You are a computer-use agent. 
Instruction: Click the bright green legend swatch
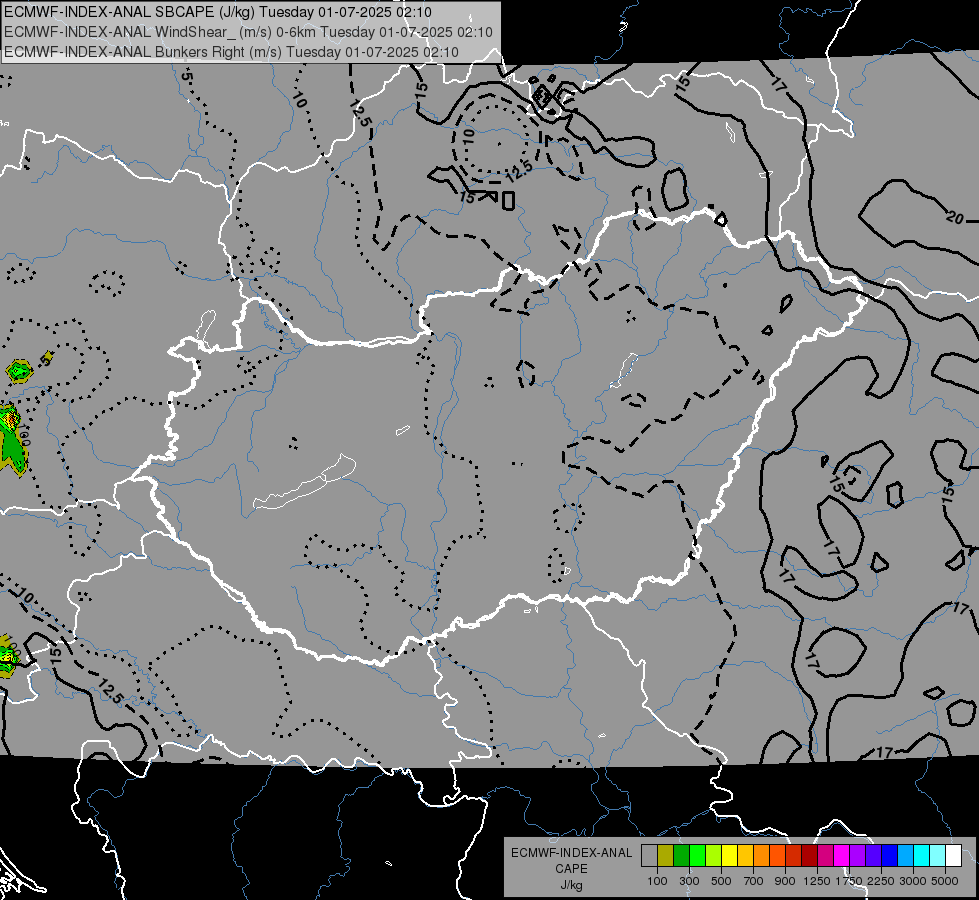coord(697,856)
